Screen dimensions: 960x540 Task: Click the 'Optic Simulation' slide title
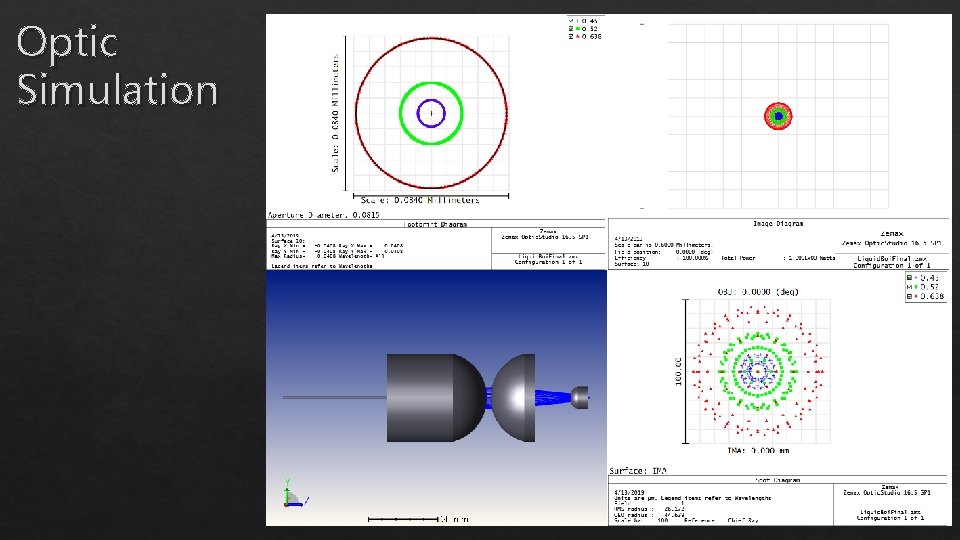pyautogui.click(x=117, y=66)
